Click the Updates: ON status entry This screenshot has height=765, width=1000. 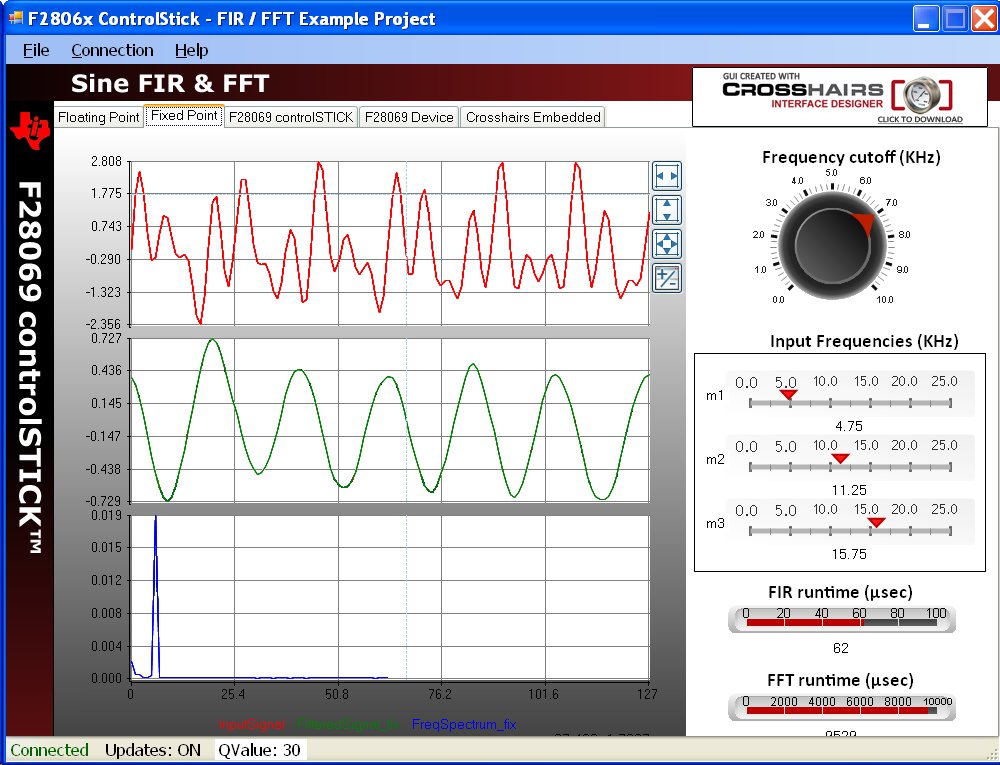tap(152, 750)
